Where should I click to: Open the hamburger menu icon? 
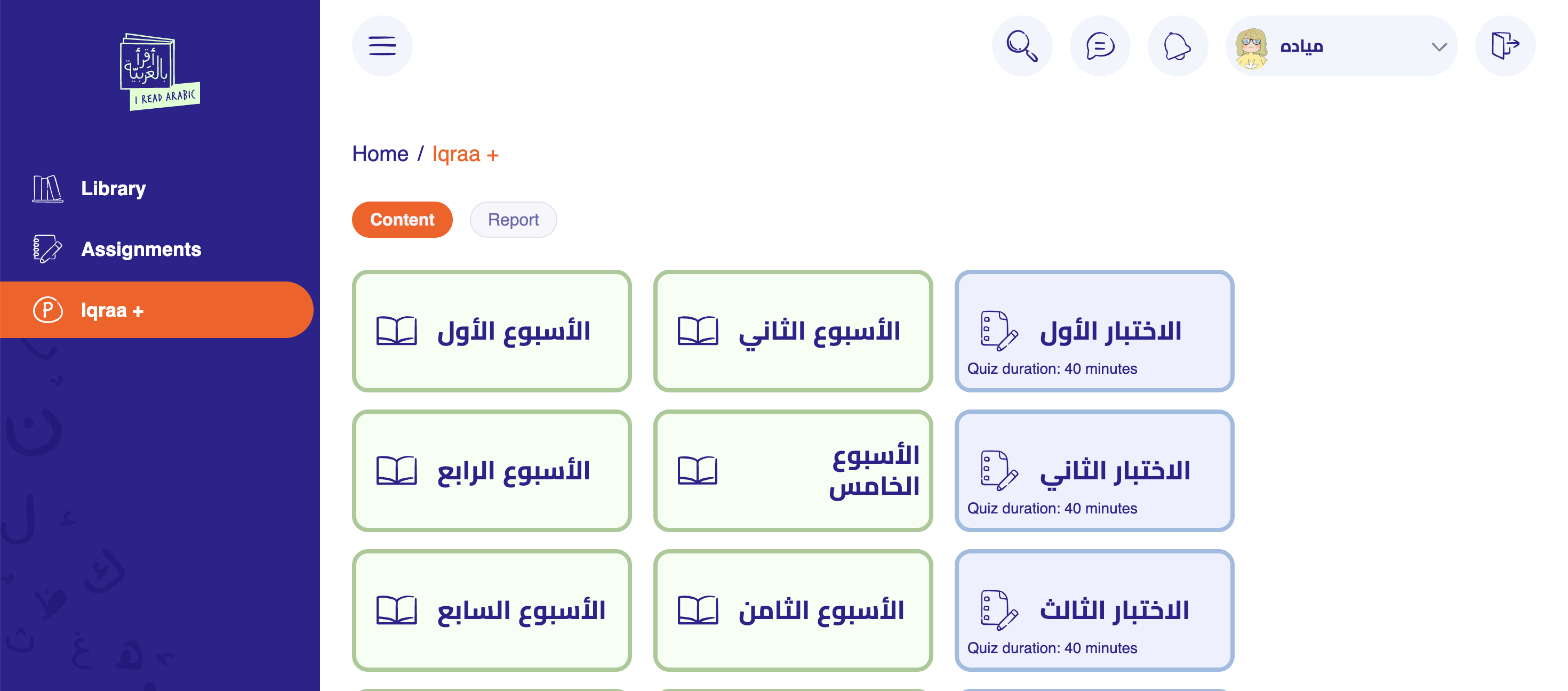pos(382,46)
